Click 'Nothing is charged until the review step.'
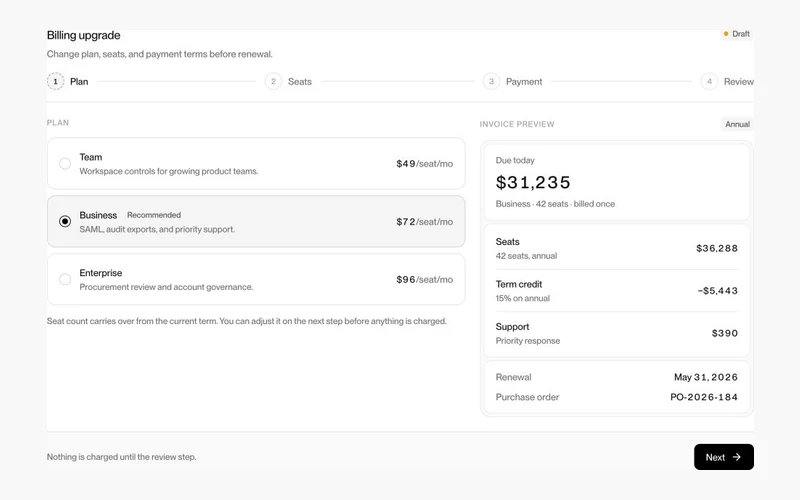Image resolution: width=800 pixels, height=500 pixels. point(121,457)
